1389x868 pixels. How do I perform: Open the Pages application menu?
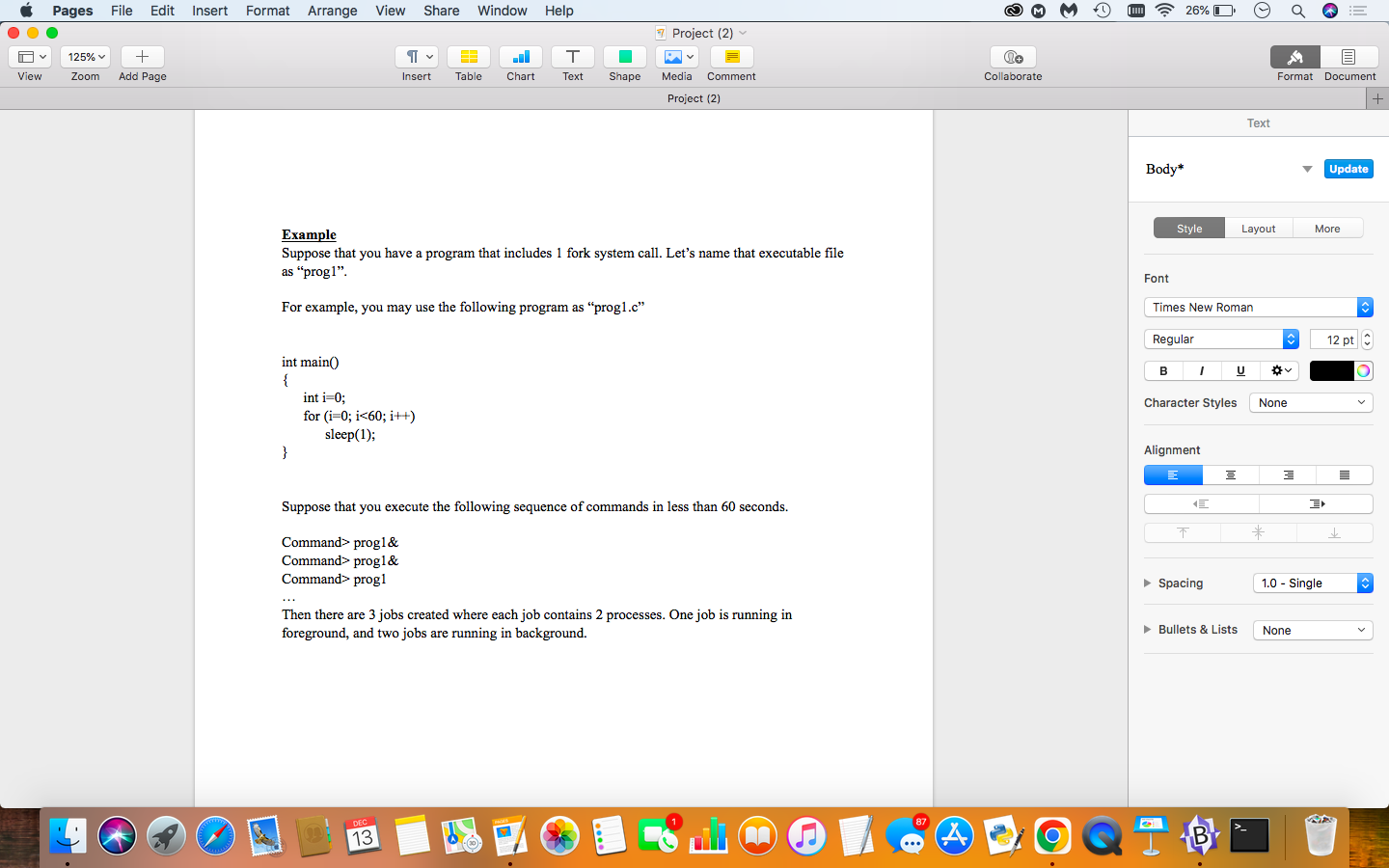72,11
